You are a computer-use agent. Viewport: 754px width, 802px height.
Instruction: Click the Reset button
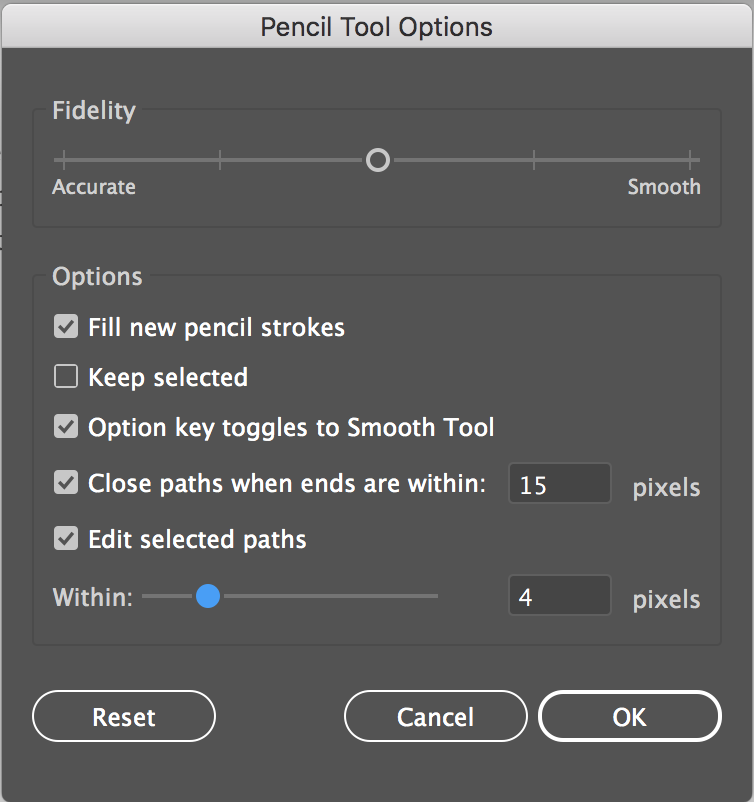tap(124, 716)
